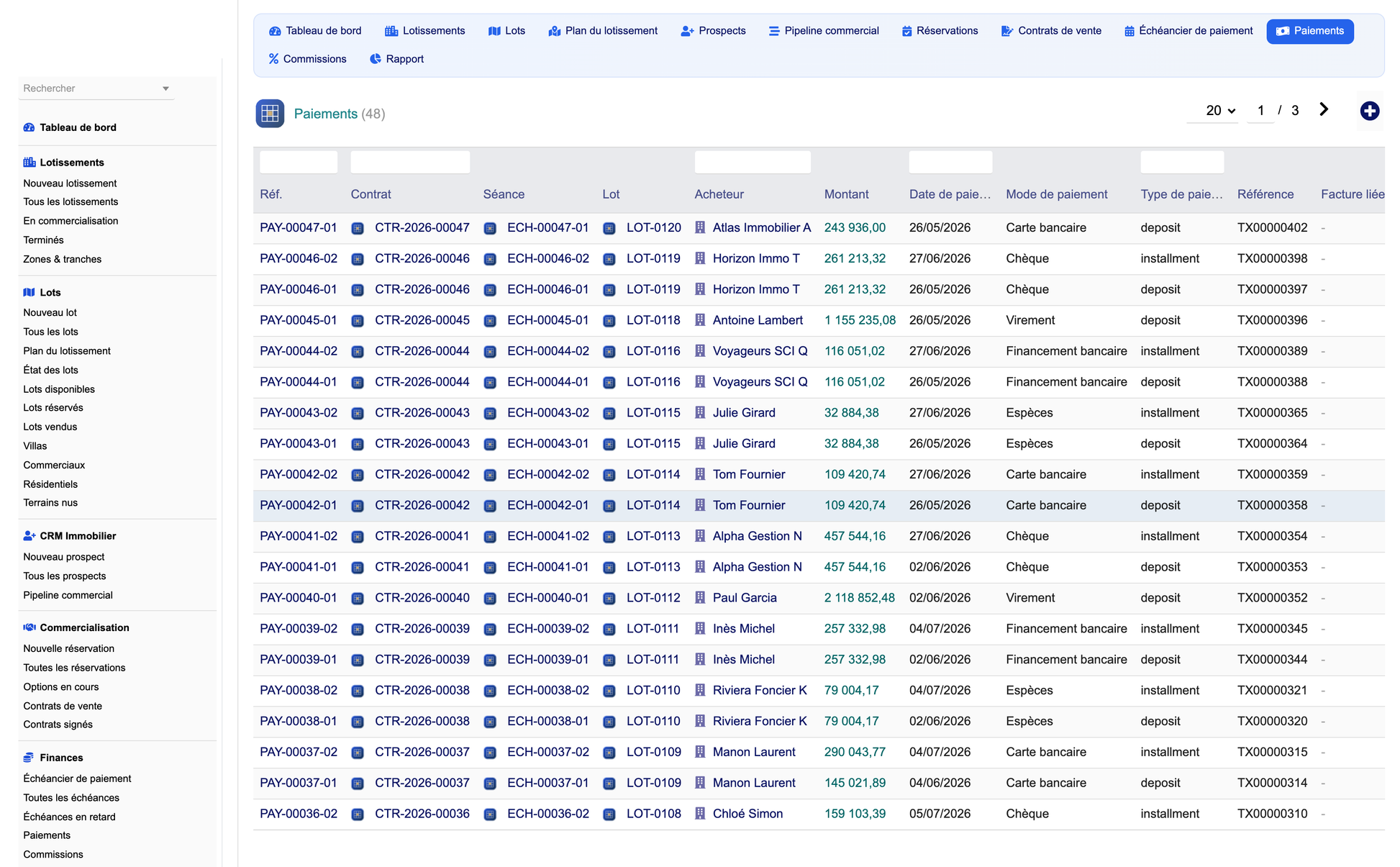Click the Acheteur column filter field
The image size is (1400, 867).
pos(753,162)
